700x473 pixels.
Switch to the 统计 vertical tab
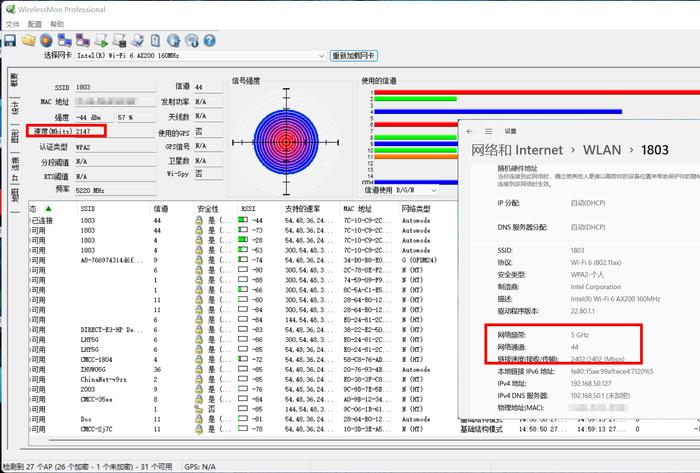pyautogui.click(x=14, y=108)
